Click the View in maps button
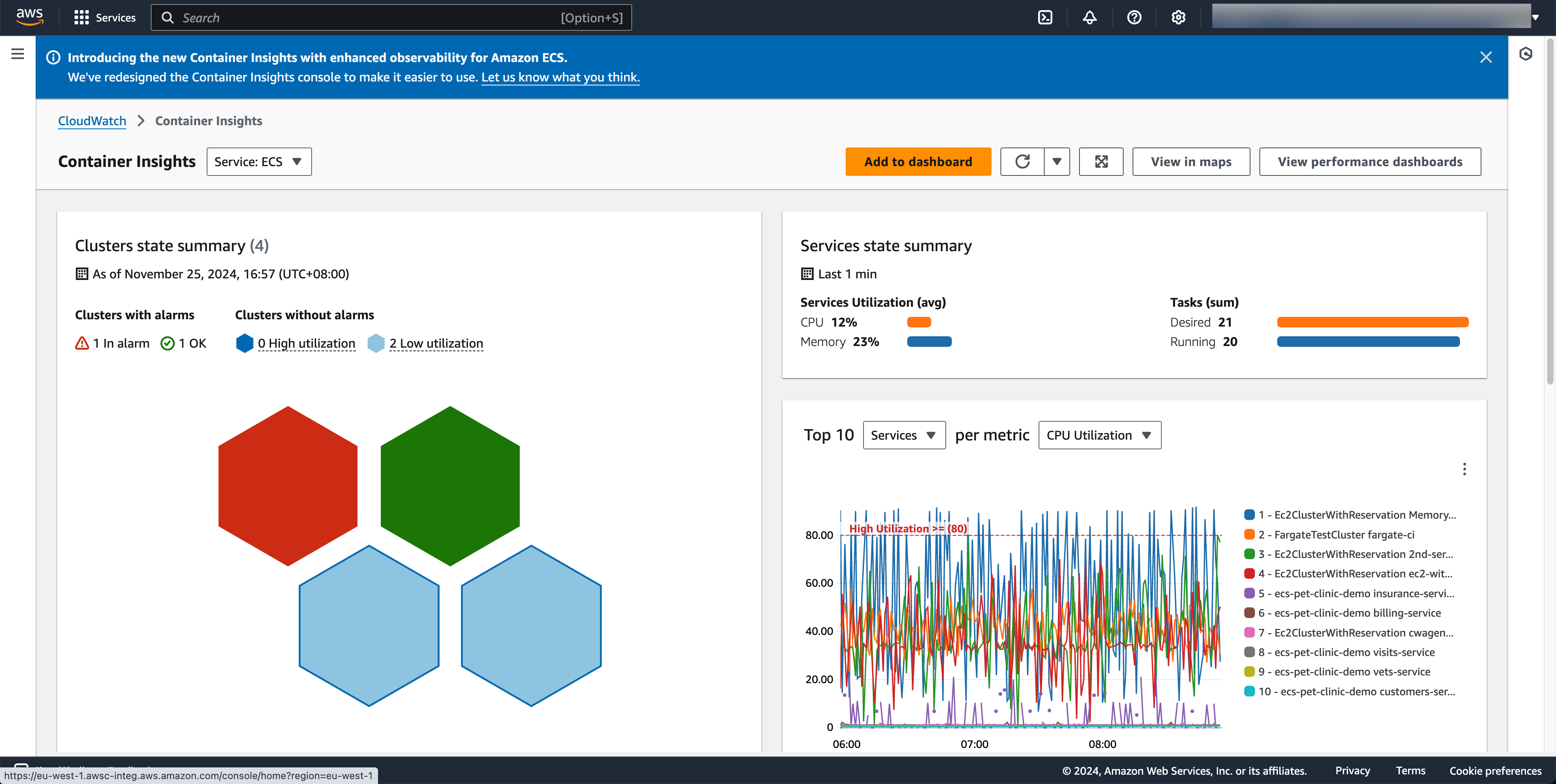 (x=1191, y=161)
